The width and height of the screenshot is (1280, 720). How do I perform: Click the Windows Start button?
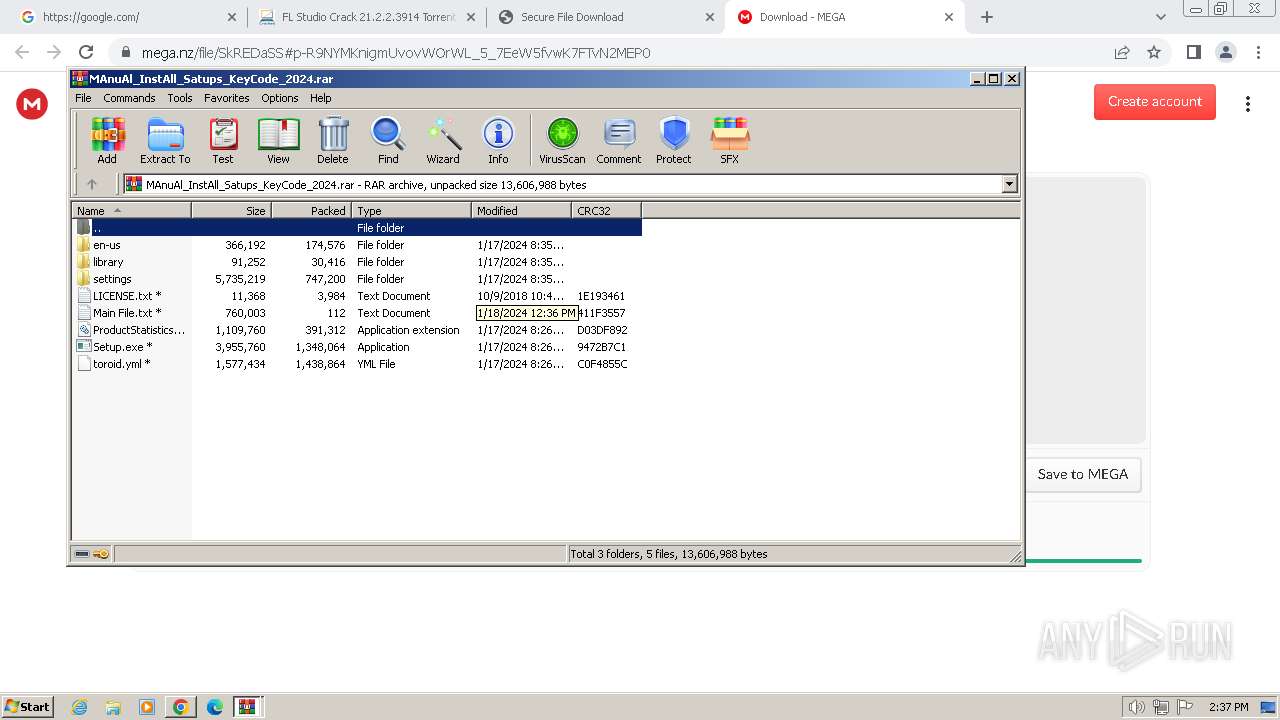click(27, 707)
